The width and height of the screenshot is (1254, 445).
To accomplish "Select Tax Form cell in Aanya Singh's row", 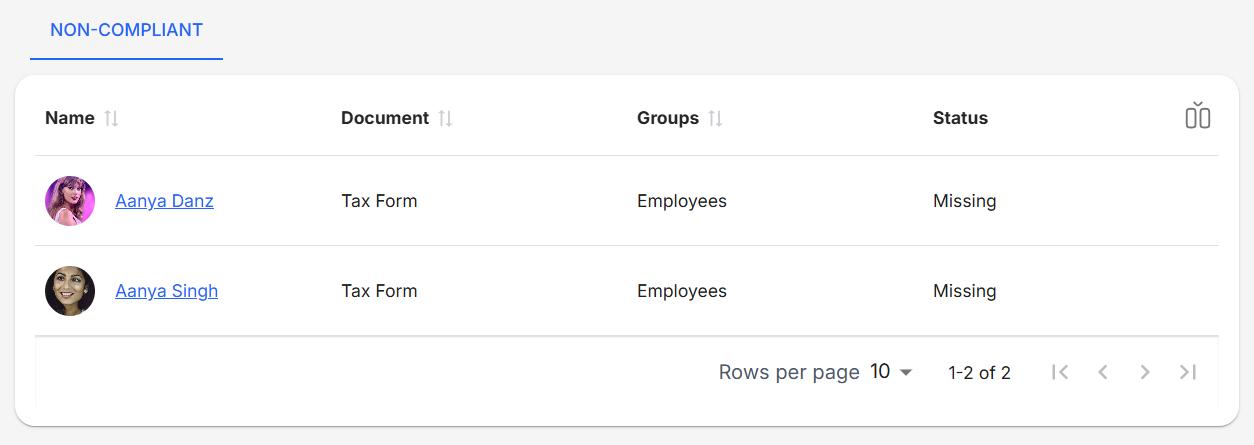I will 379,291.
